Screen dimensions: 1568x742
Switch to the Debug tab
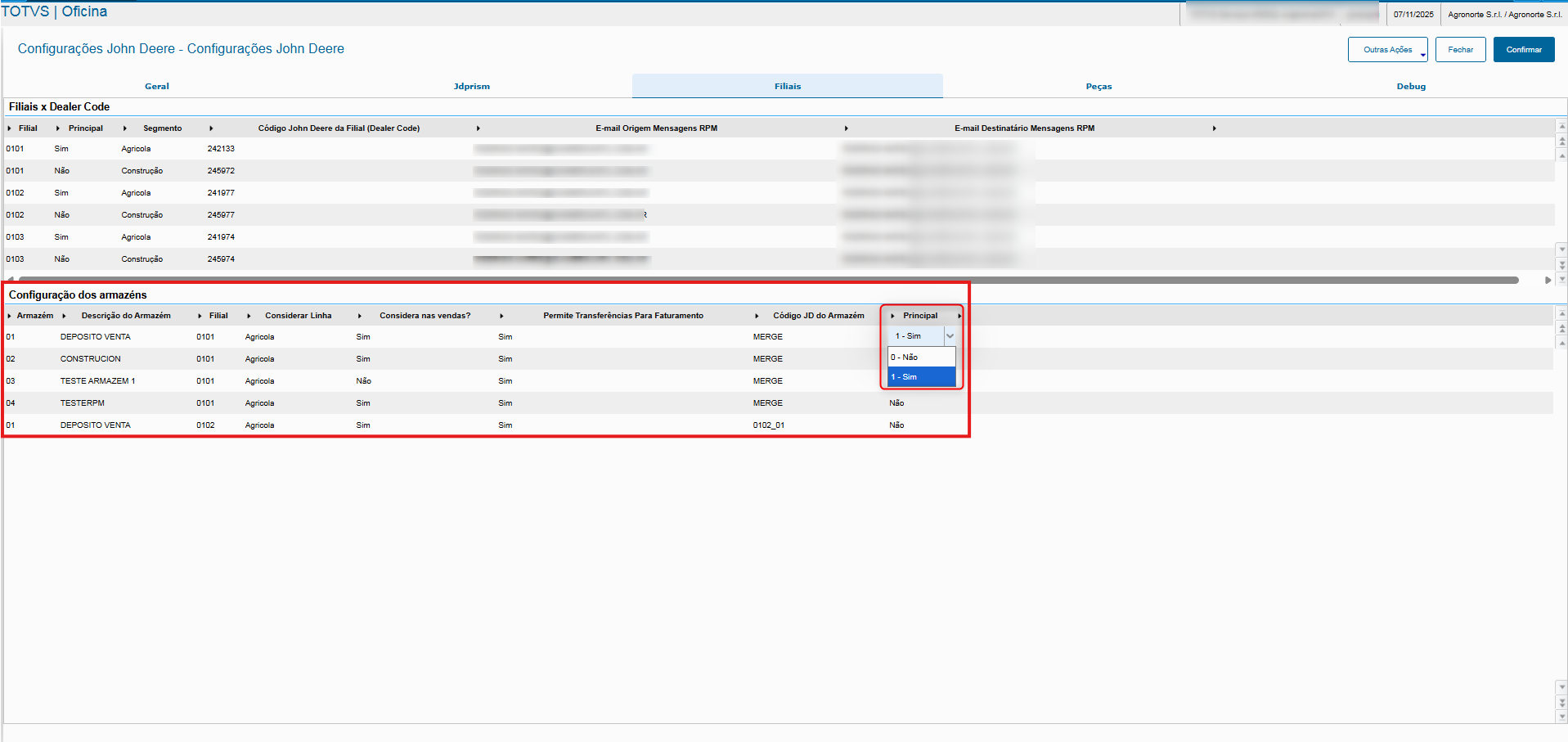[1411, 86]
